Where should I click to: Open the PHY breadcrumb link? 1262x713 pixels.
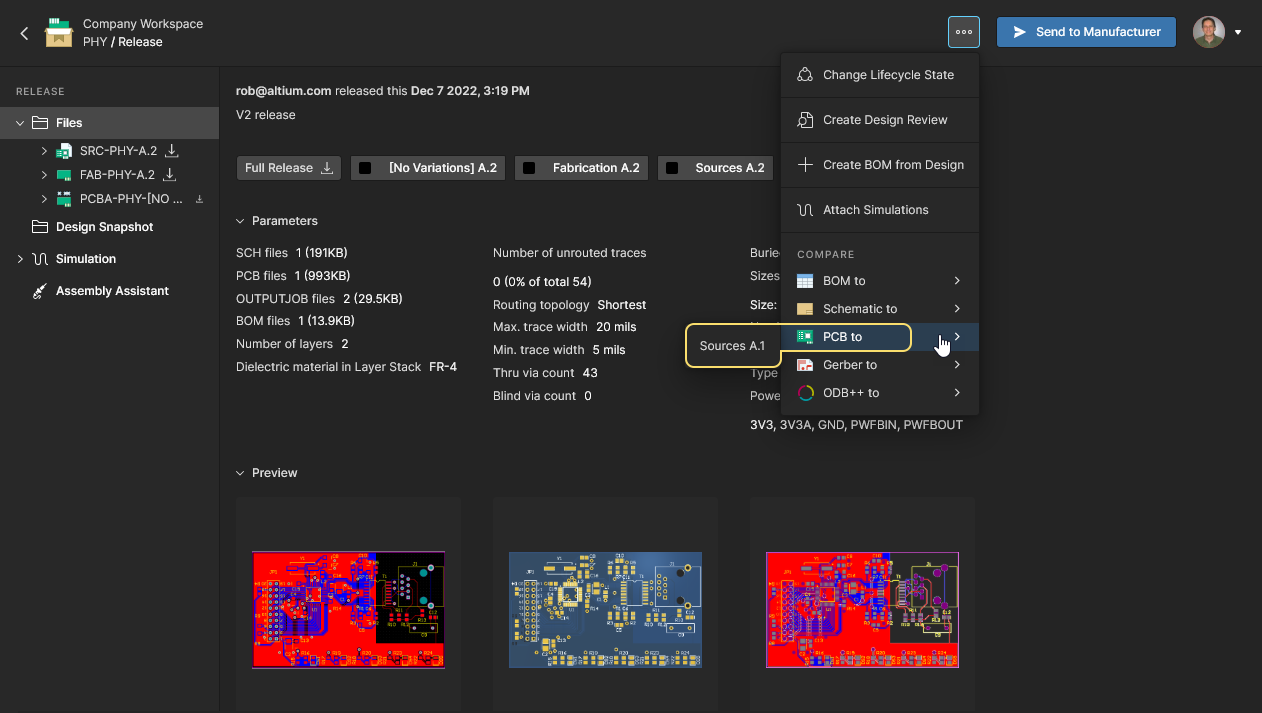[x=95, y=42]
